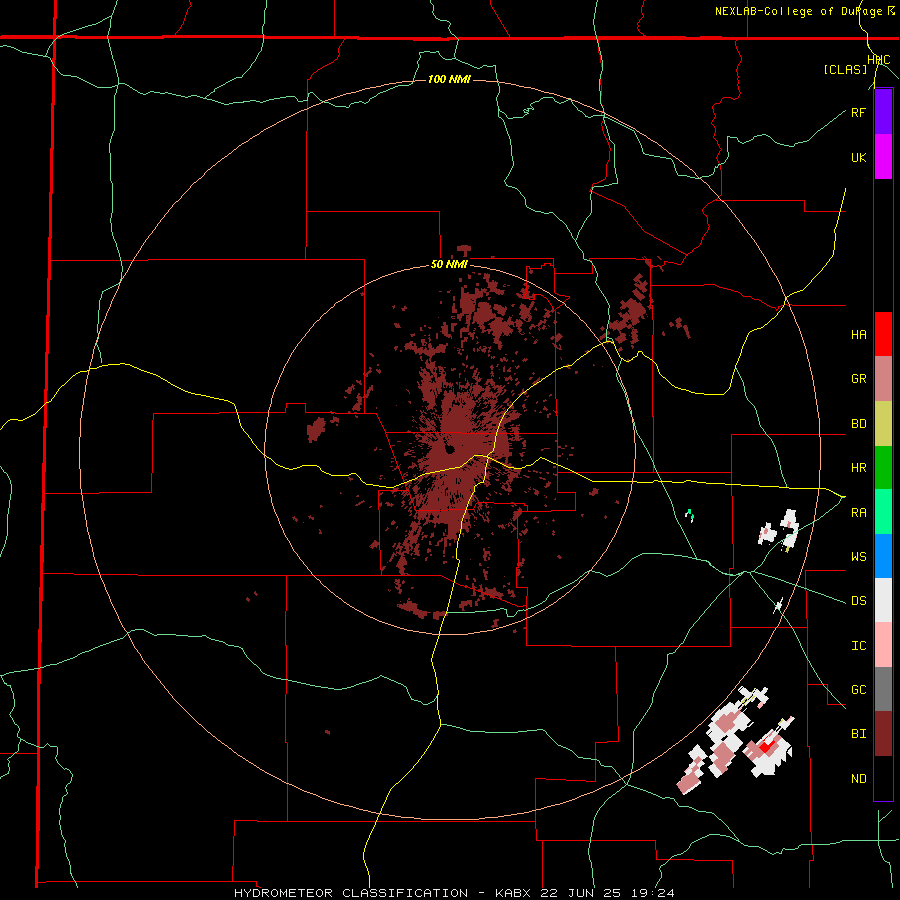Click the BD legend label
This screenshot has width=900, height=900.
(858, 424)
